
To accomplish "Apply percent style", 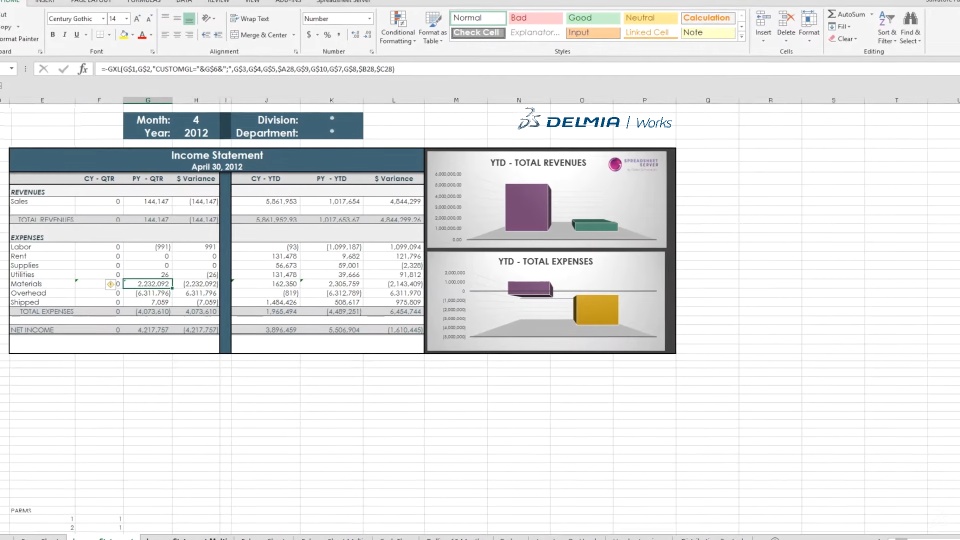I will click(327, 35).
